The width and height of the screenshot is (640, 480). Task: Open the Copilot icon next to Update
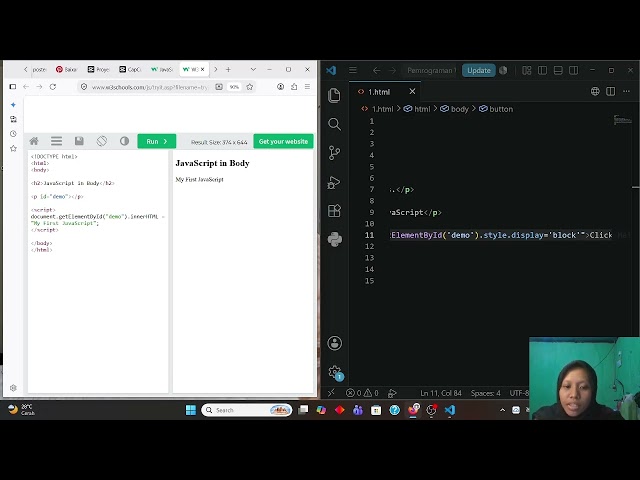pyautogui.click(x=503, y=70)
